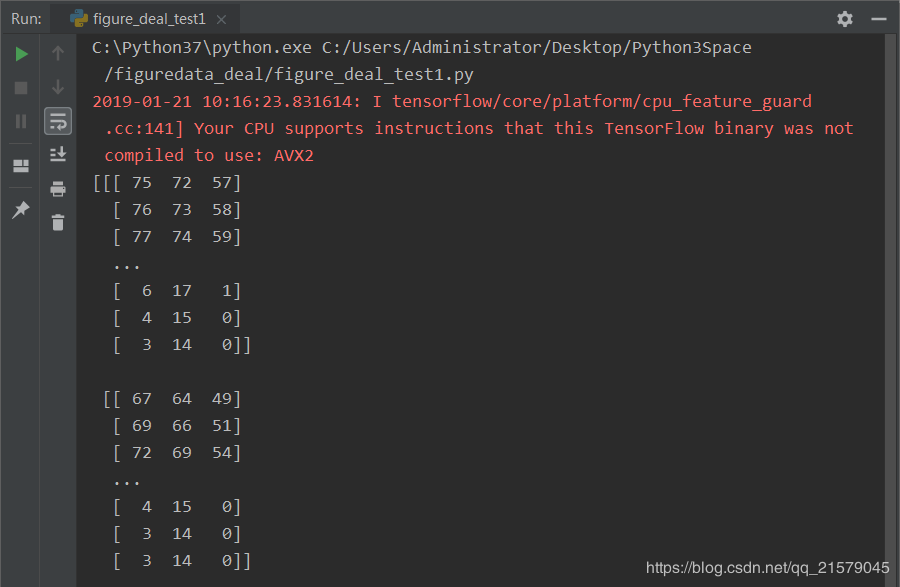This screenshot has width=900, height=587.
Task: Click the console vertical scrollbar
Action: click(x=891, y=310)
